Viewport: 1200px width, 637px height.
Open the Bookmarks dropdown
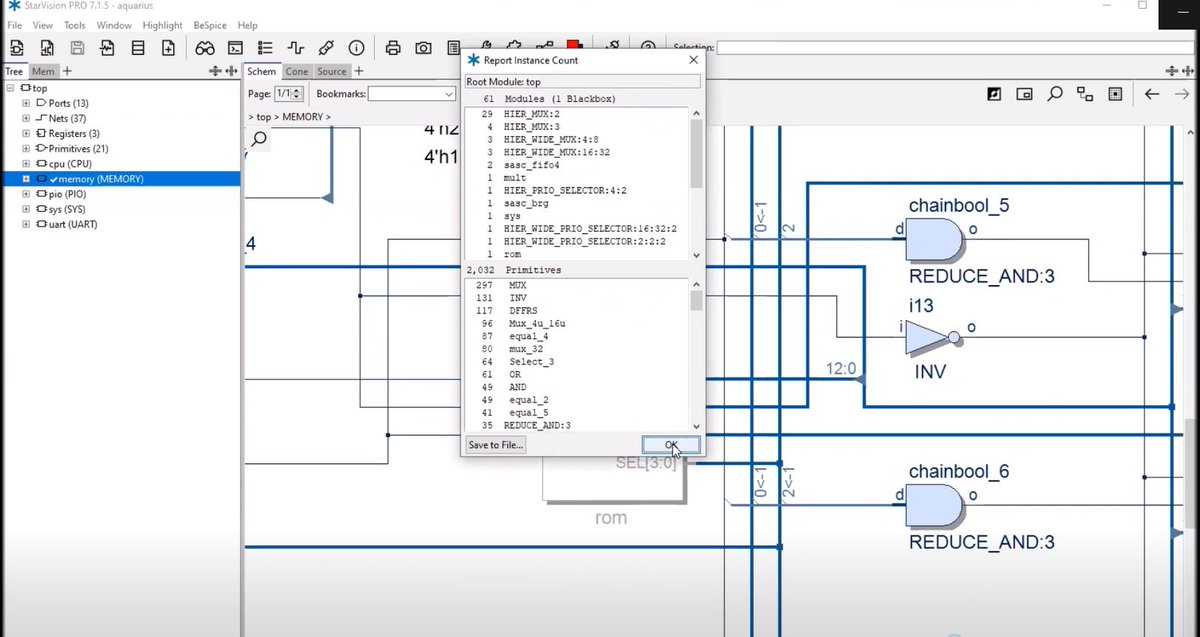(x=412, y=94)
